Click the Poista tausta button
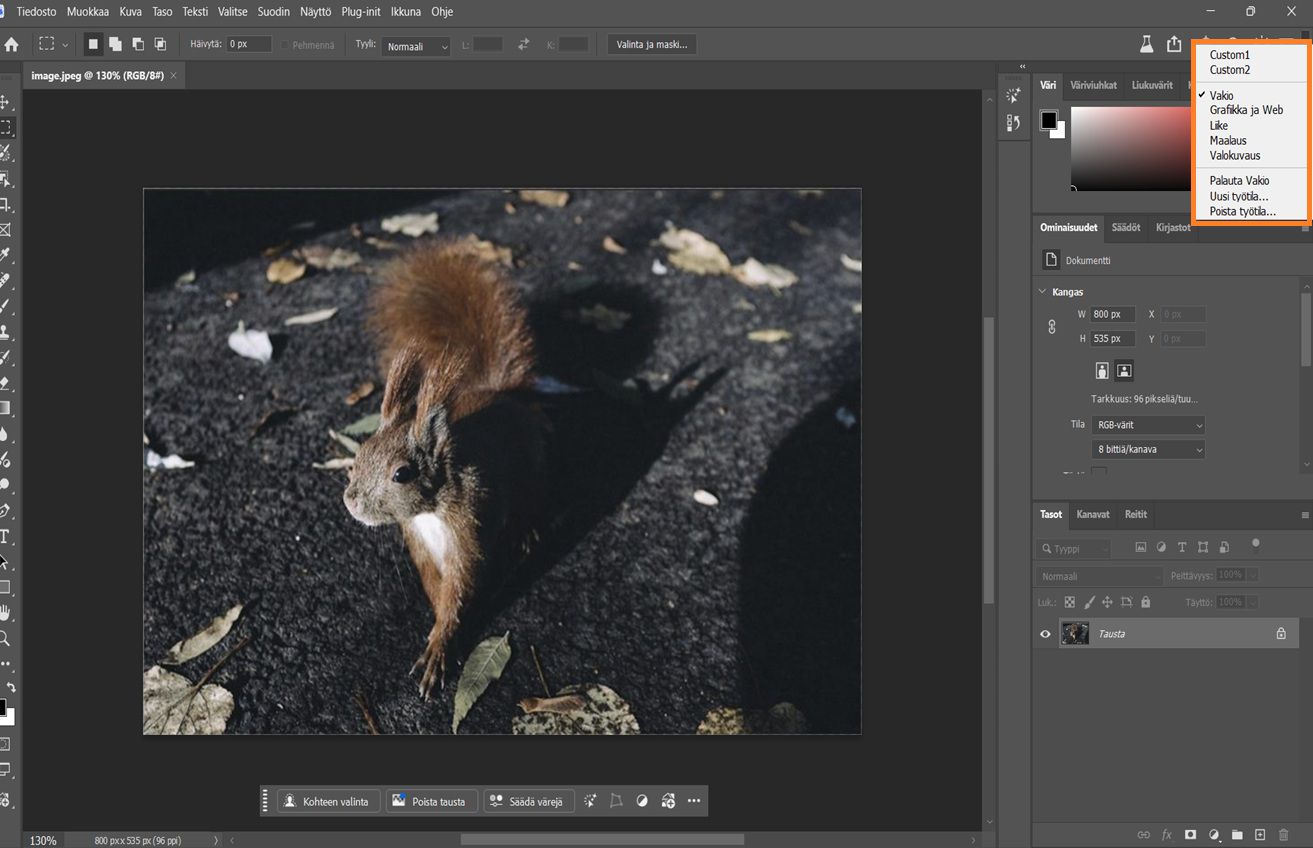The width and height of the screenshot is (1313, 848). click(430, 801)
